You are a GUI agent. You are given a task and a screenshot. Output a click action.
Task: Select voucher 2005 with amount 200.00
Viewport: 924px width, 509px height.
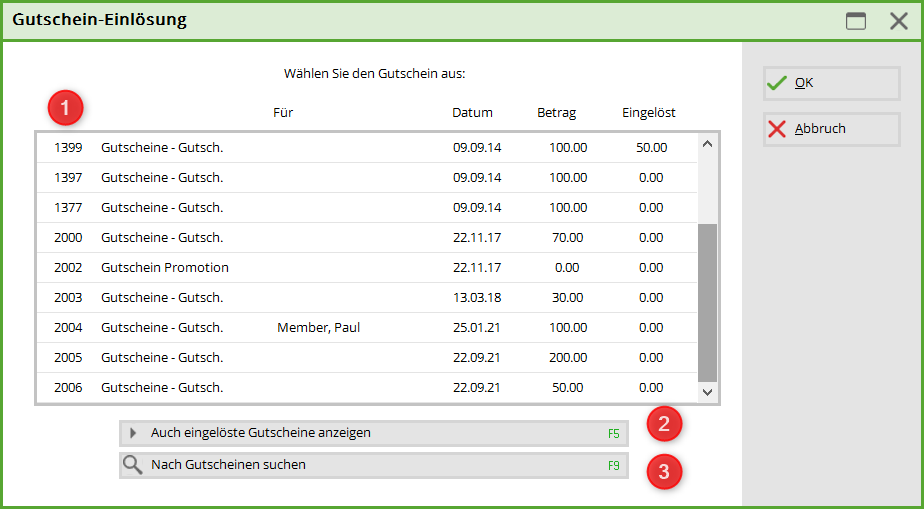coord(360,358)
